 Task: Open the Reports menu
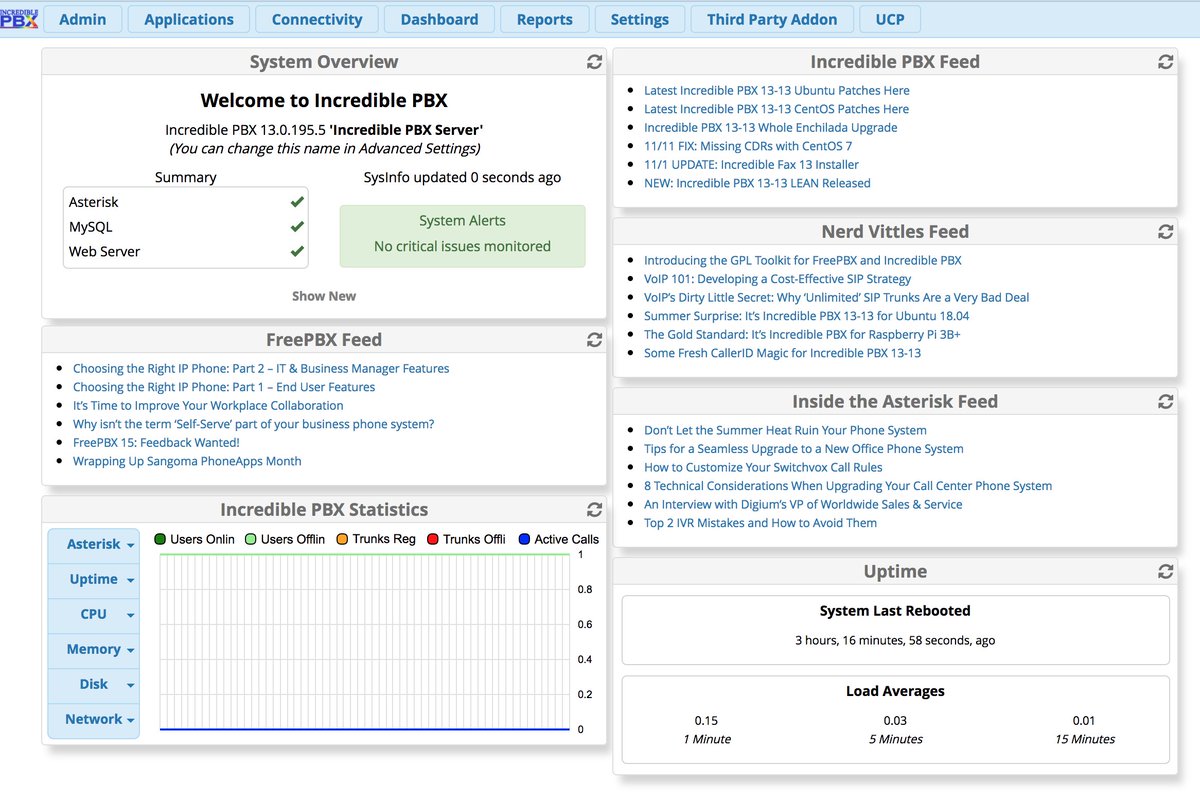tap(545, 19)
